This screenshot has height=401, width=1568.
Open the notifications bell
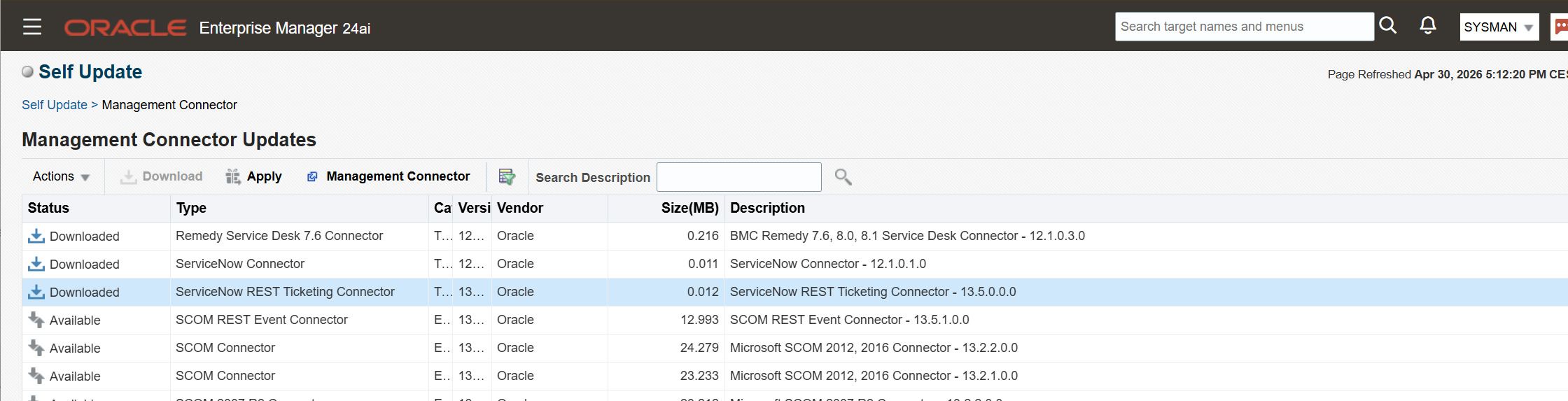[x=1428, y=26]
